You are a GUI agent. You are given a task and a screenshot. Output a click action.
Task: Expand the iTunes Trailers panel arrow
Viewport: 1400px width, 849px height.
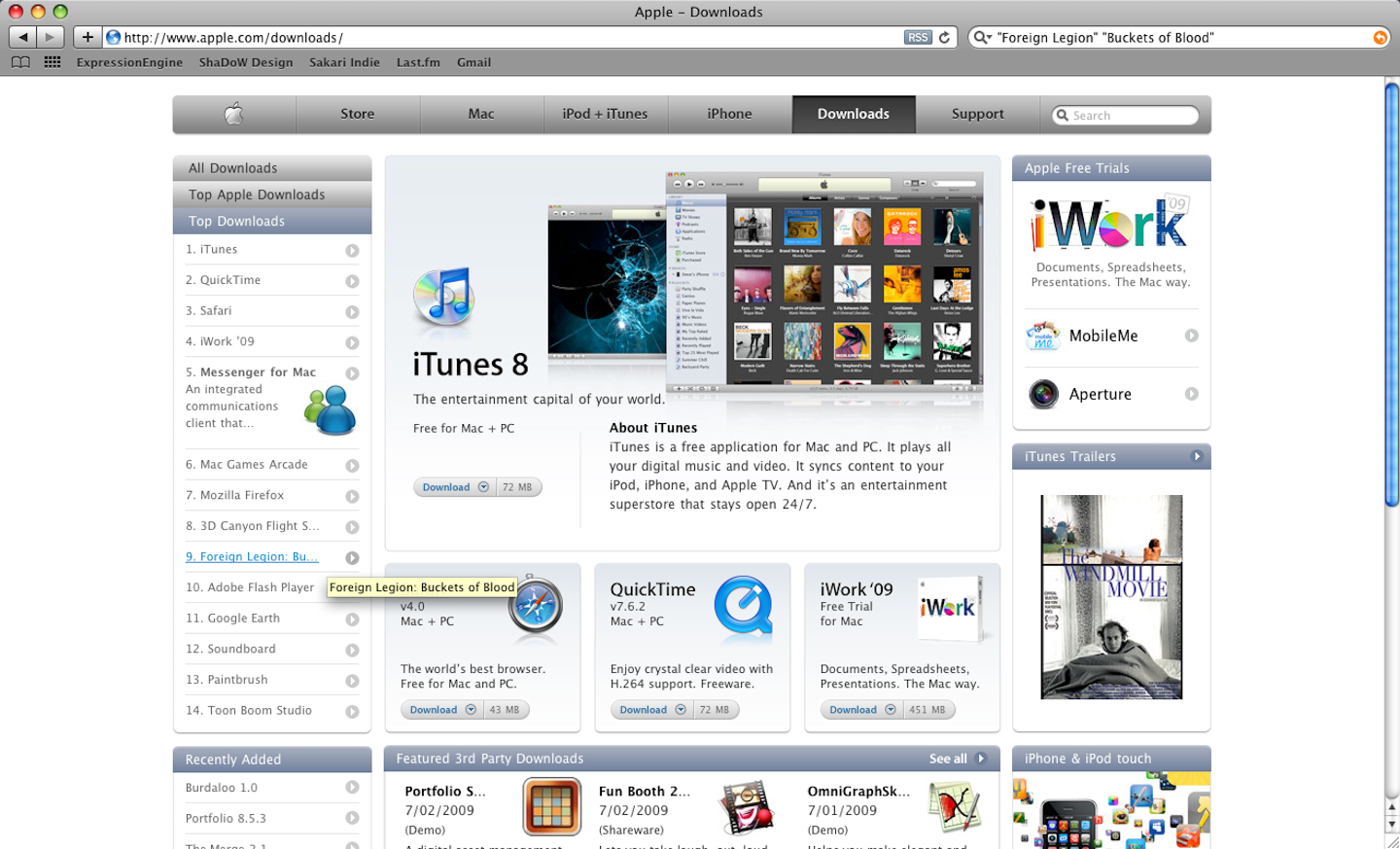point(1197,456)
